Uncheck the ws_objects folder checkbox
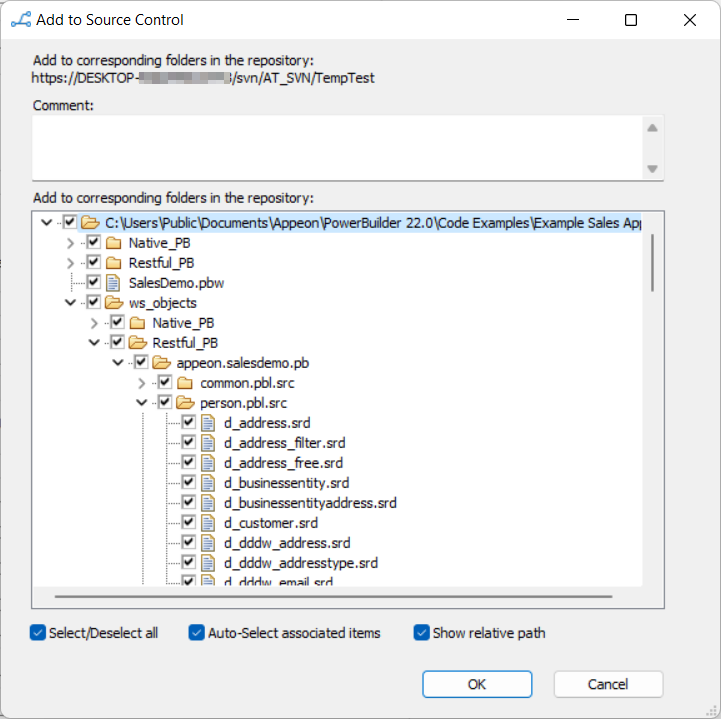The width and height of the screenshot is (721, 719). tap(93, 302)
